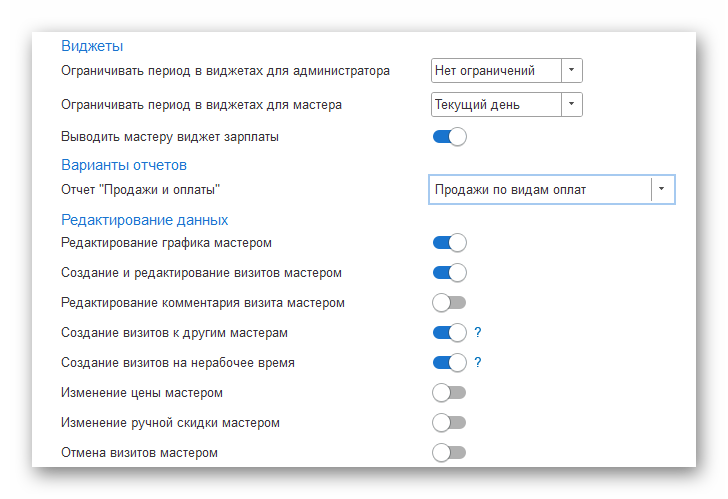Open "Продажи и оплаты" report dropdown arrow

pyautogui.click(x=662, y=189)
